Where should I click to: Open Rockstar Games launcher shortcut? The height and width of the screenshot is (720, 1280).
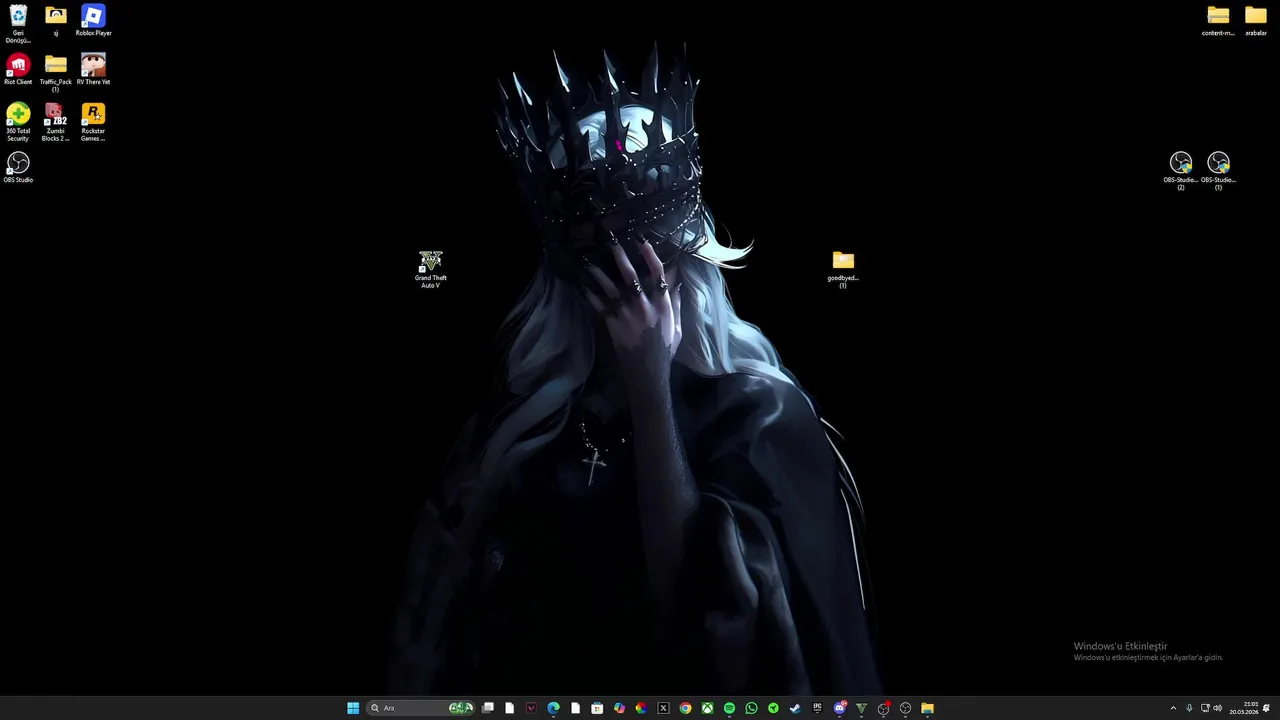93,122
